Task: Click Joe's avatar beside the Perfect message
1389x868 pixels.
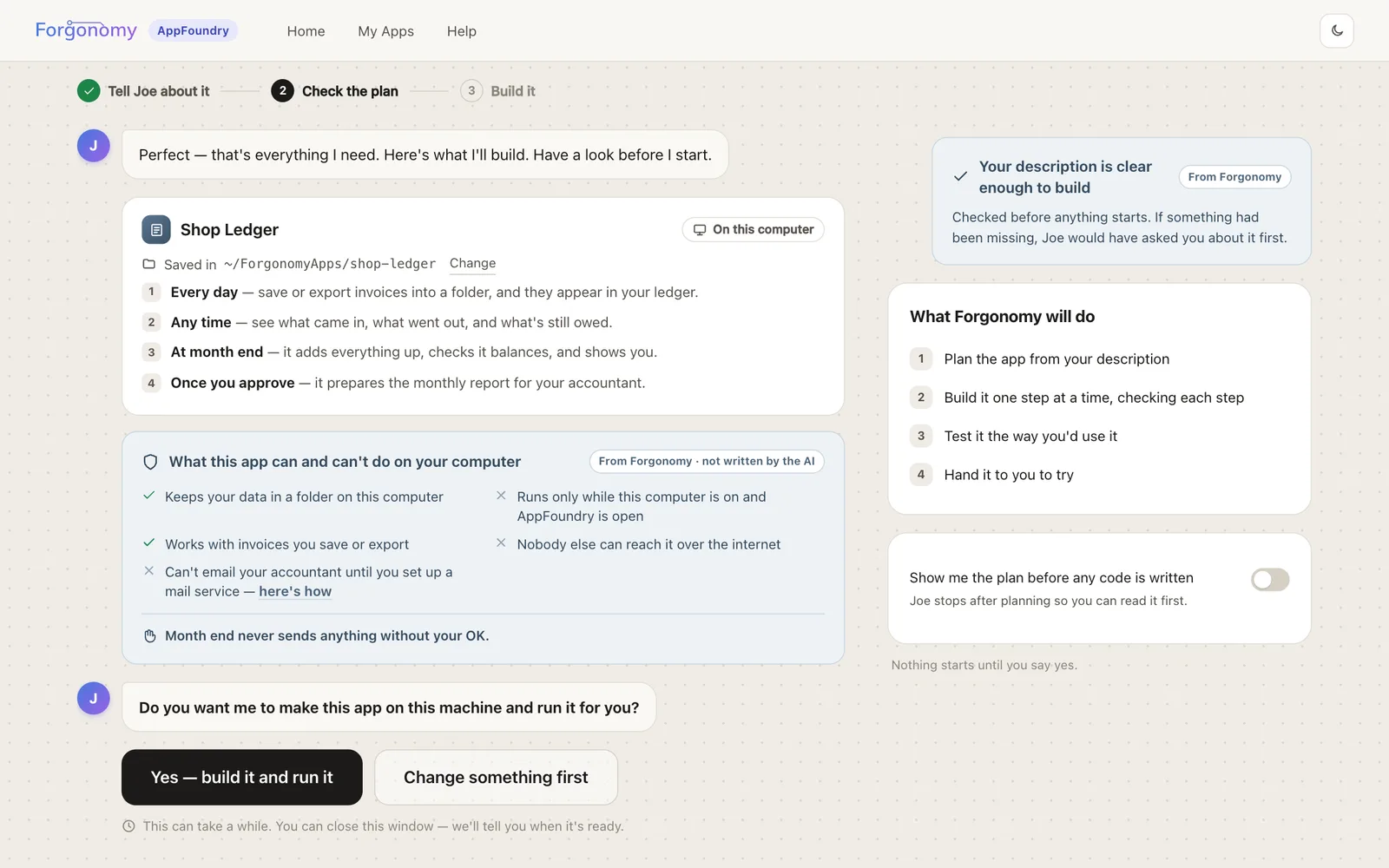Action: [x=94, y=146]
